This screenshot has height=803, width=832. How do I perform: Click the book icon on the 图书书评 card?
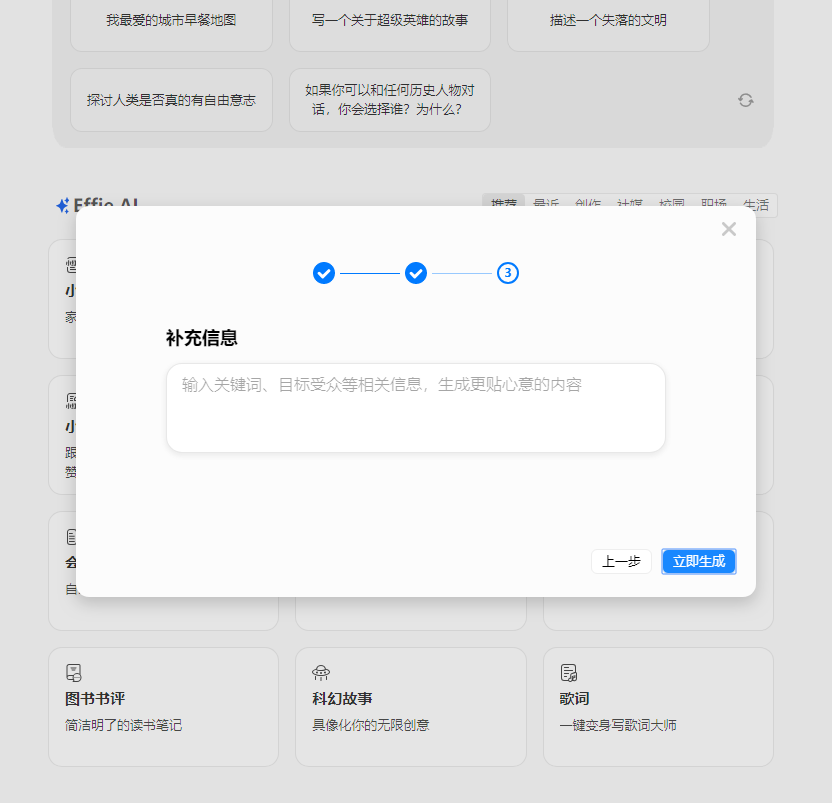point(72,672)
